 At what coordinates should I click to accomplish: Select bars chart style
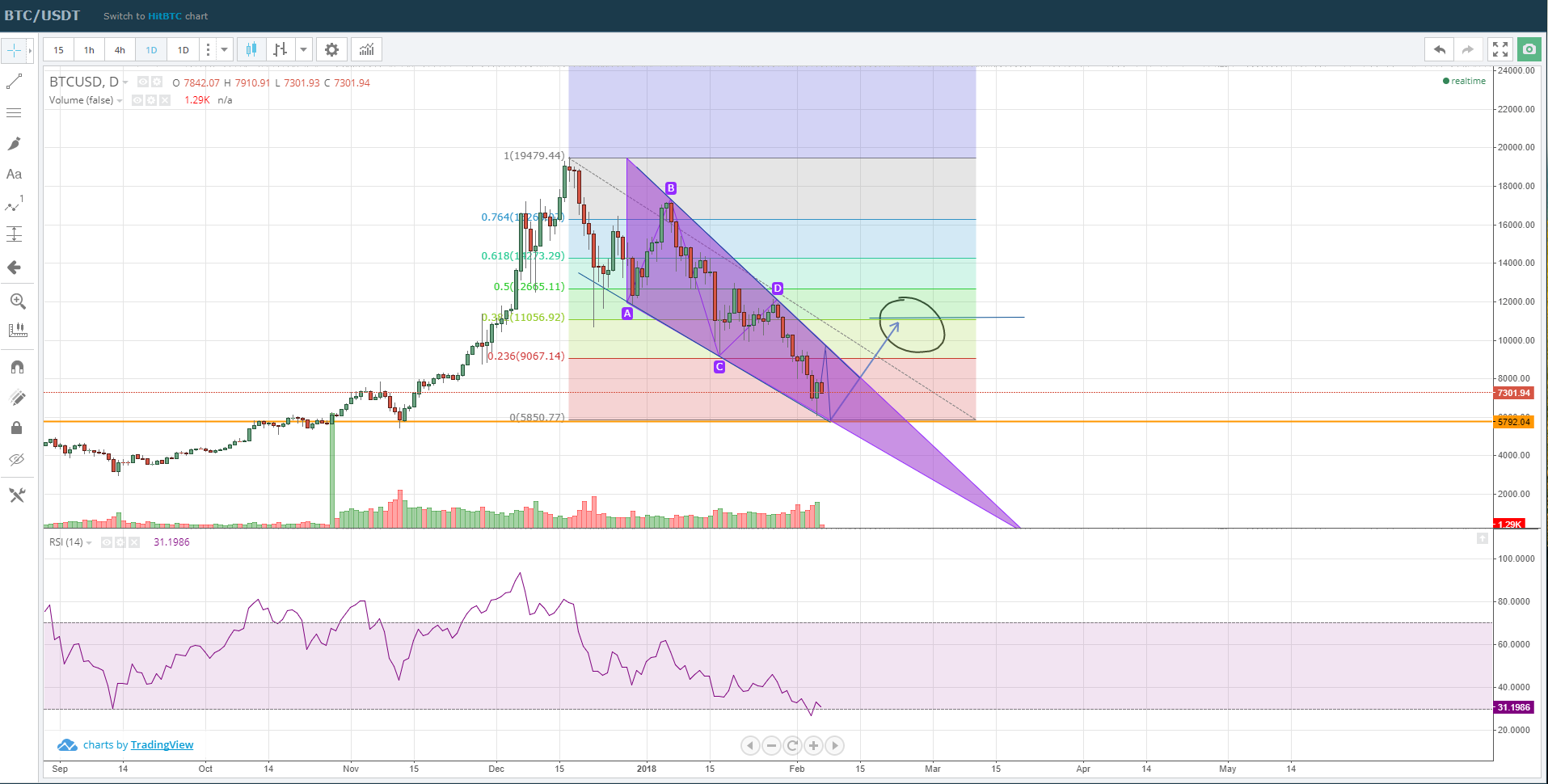coord(280,50)
